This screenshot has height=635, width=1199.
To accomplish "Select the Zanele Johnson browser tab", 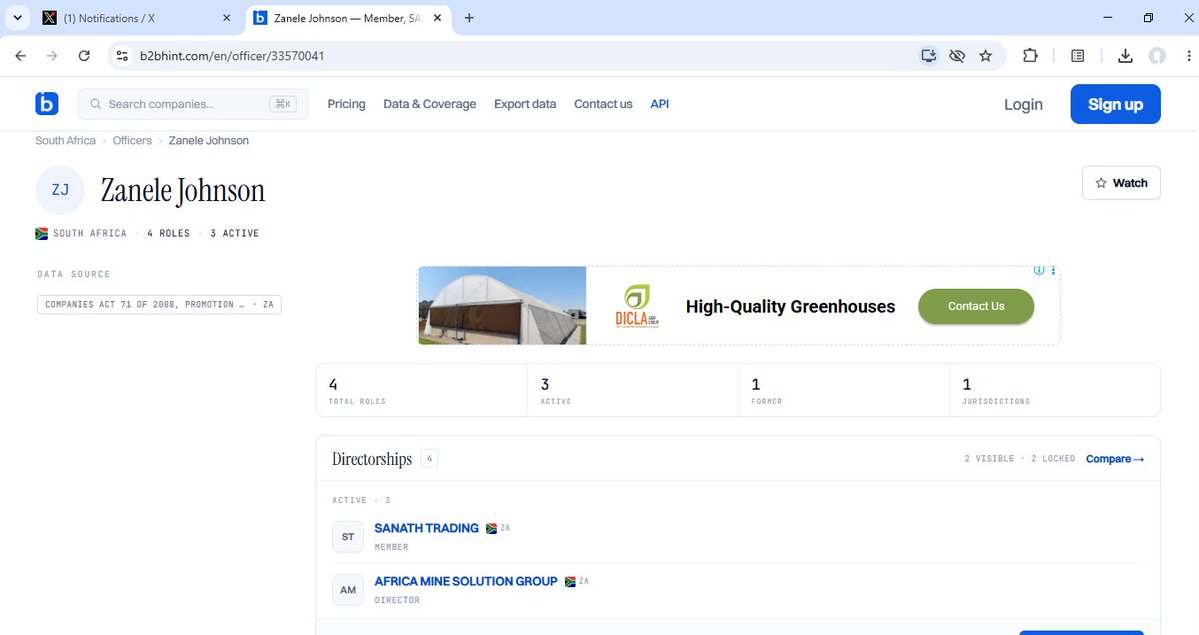I will point(348,18).
